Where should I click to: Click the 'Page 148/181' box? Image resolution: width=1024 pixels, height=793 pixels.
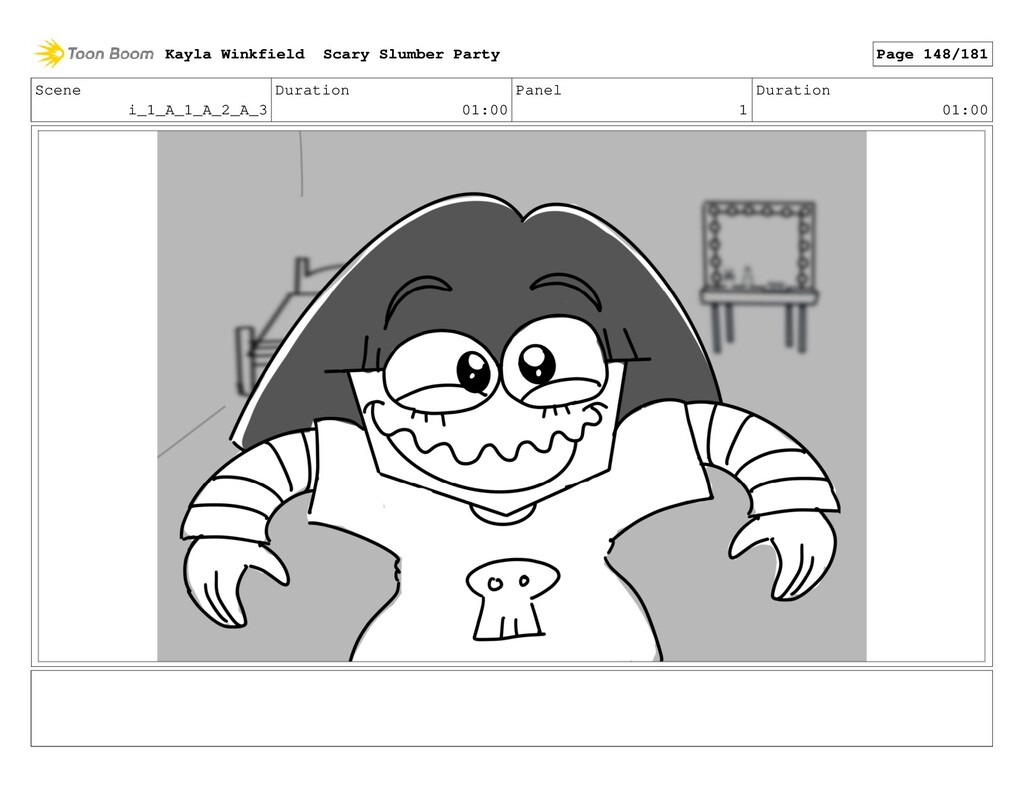point(932,54)
